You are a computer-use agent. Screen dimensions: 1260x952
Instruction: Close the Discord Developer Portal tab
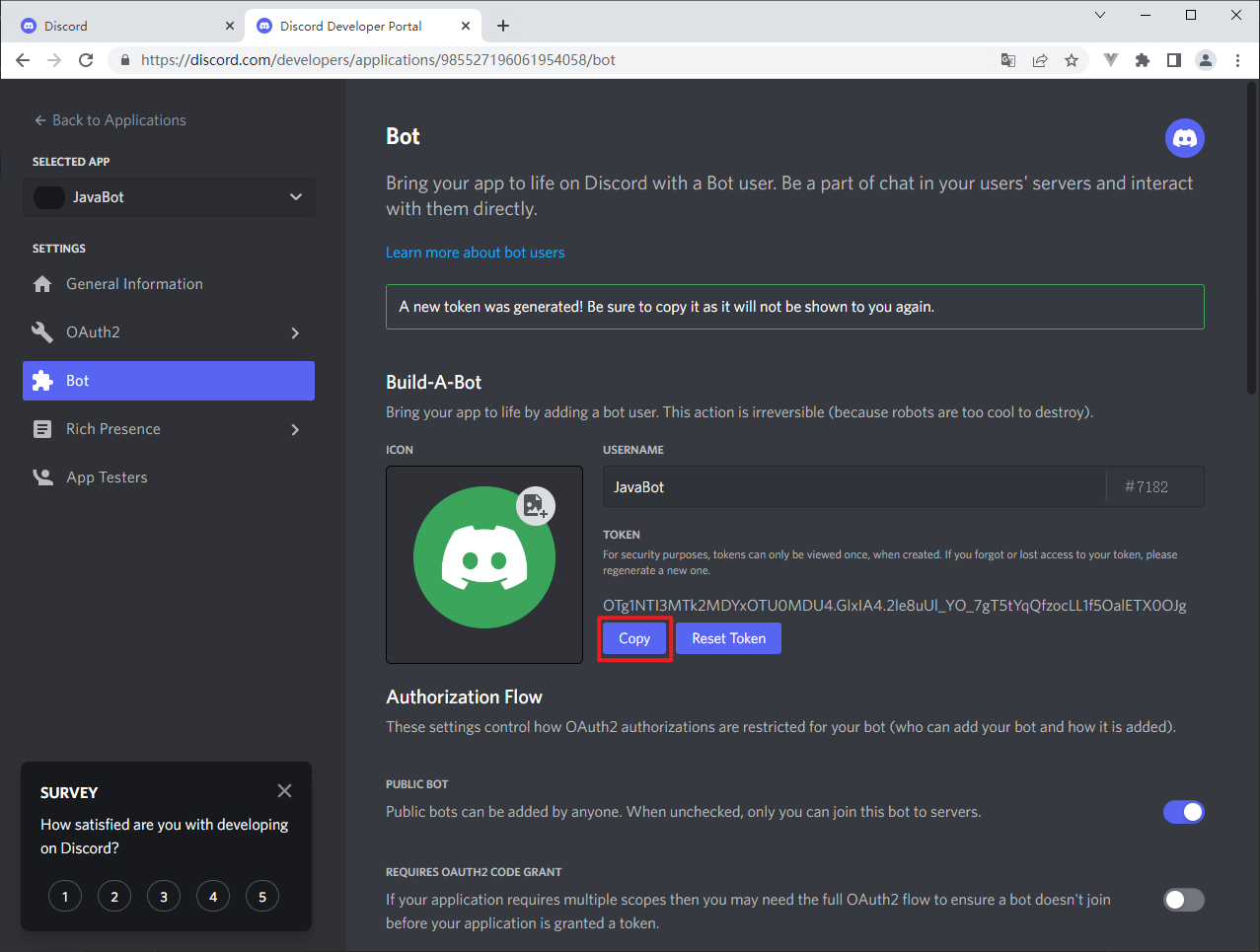click(466, 26)
